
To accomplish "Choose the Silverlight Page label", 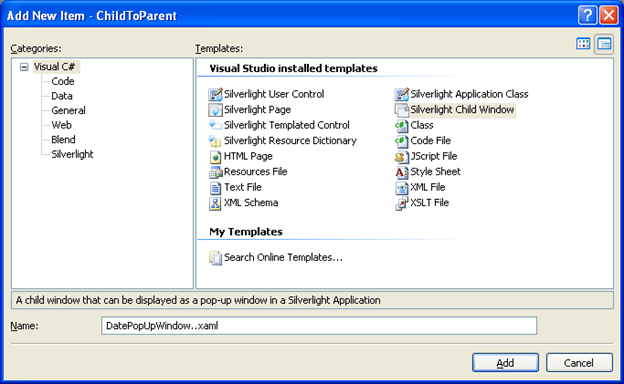I will (257, 110).
